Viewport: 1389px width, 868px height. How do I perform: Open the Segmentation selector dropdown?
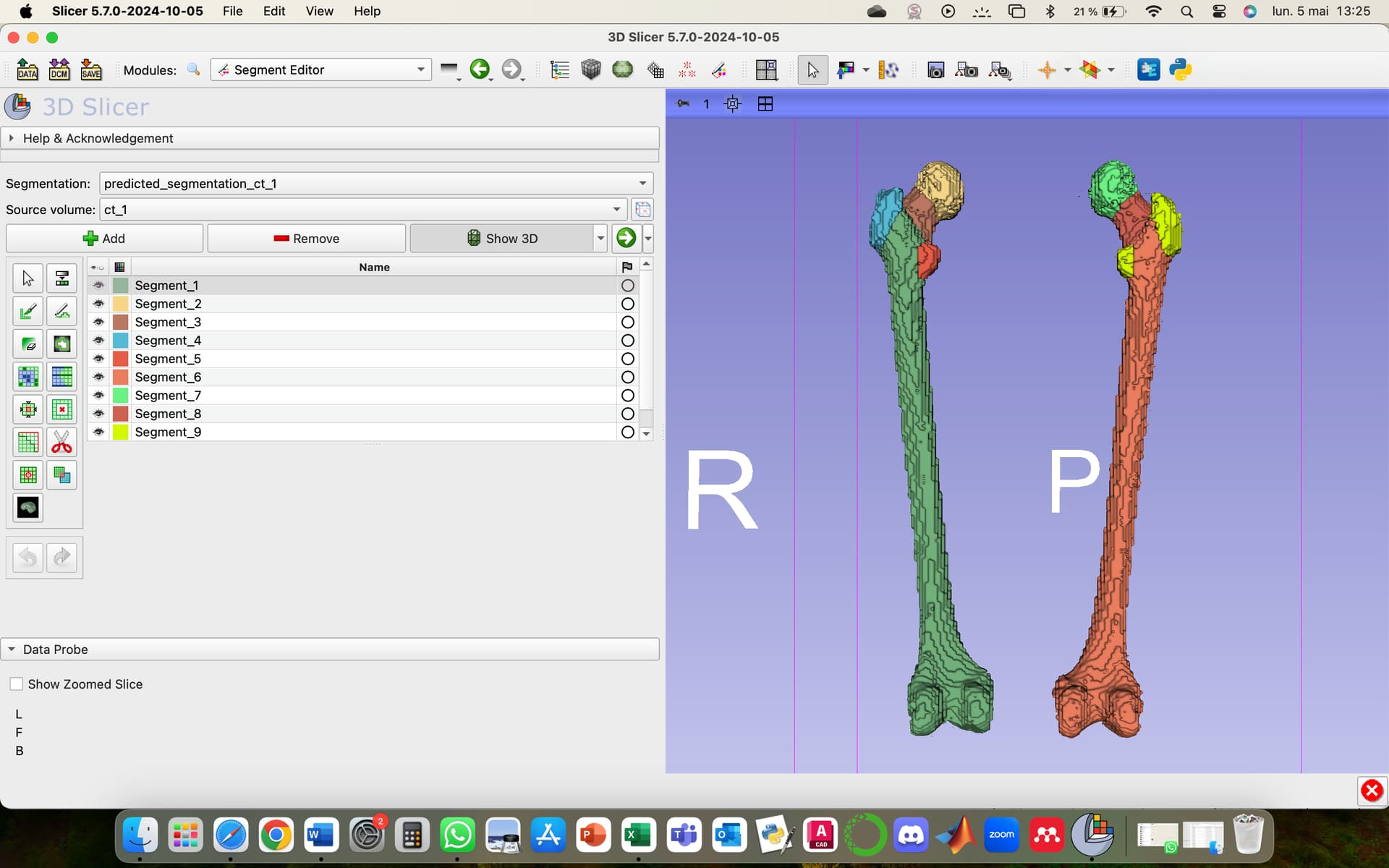[x=375, y=183]
